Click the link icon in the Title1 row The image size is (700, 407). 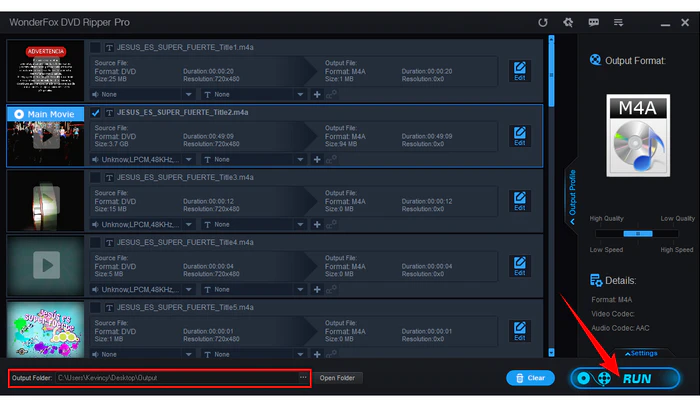click(331, 94)
